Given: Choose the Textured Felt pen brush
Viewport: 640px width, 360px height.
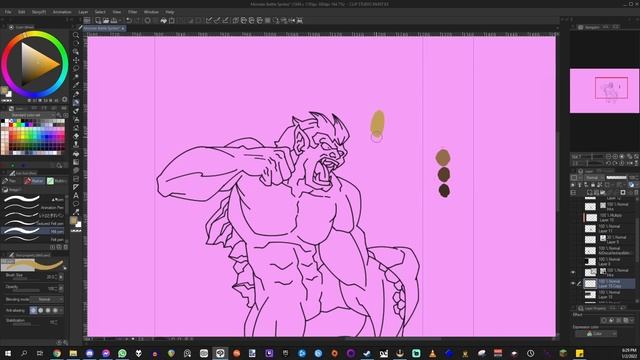Looking at the screenshot, I should (33, 223).
